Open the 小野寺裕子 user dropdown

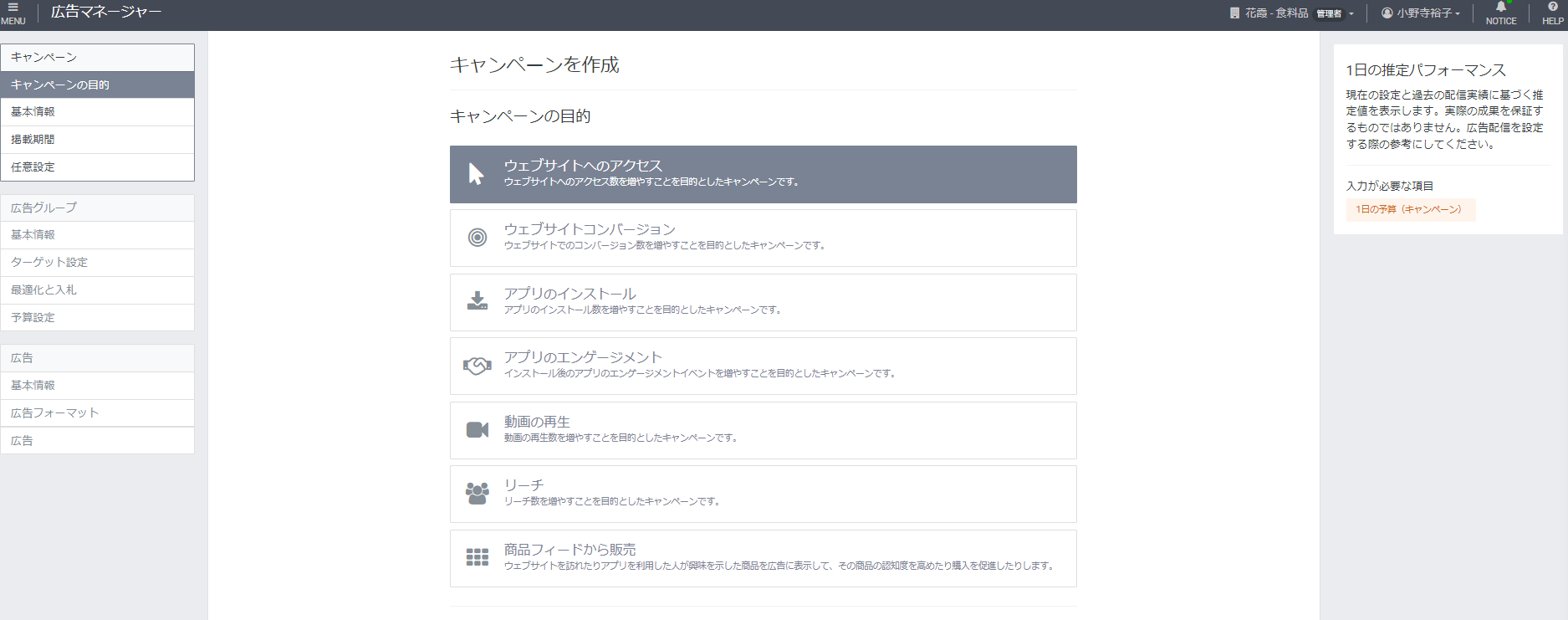point(1421,13)
